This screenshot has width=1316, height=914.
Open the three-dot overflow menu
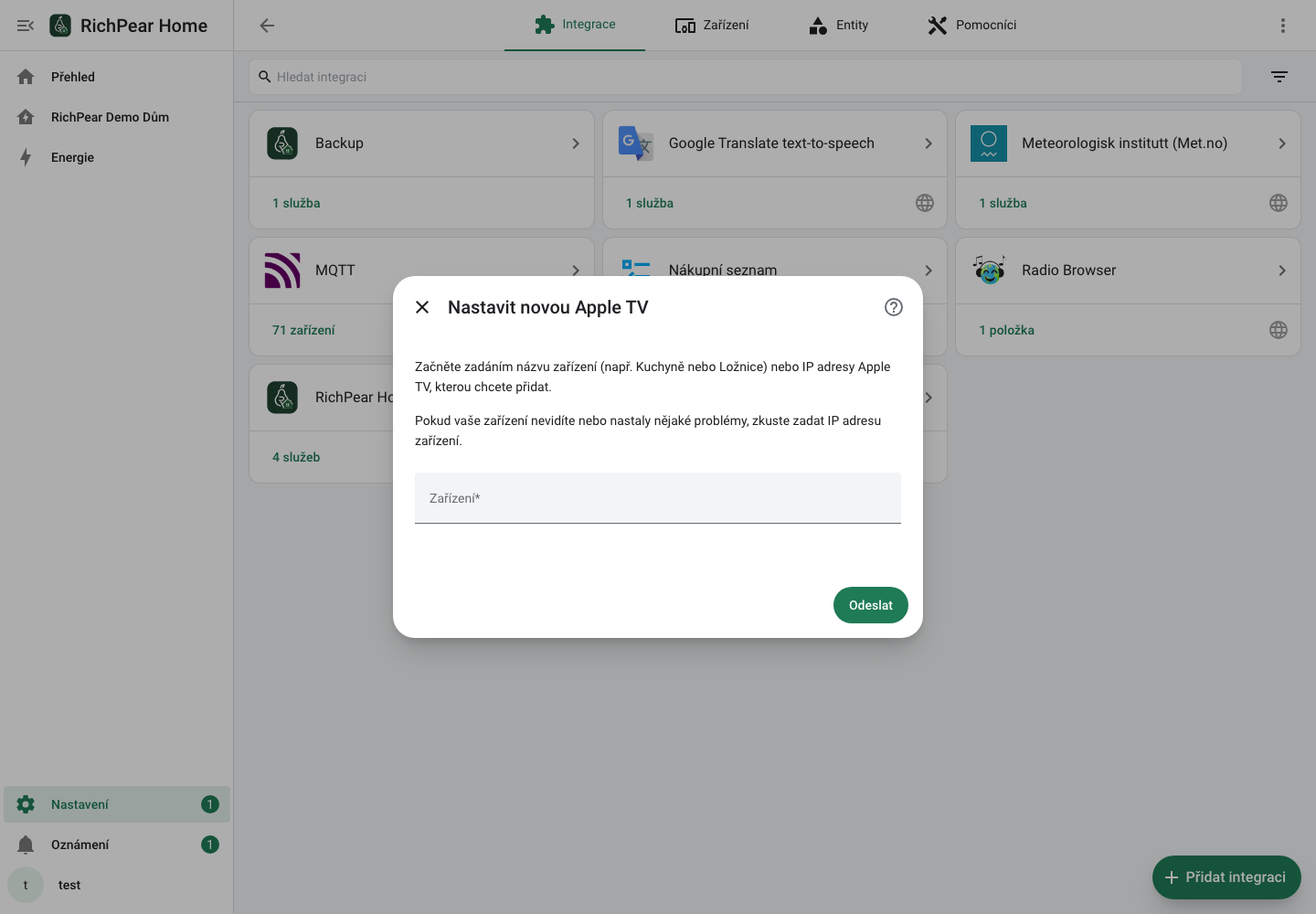1283,26
